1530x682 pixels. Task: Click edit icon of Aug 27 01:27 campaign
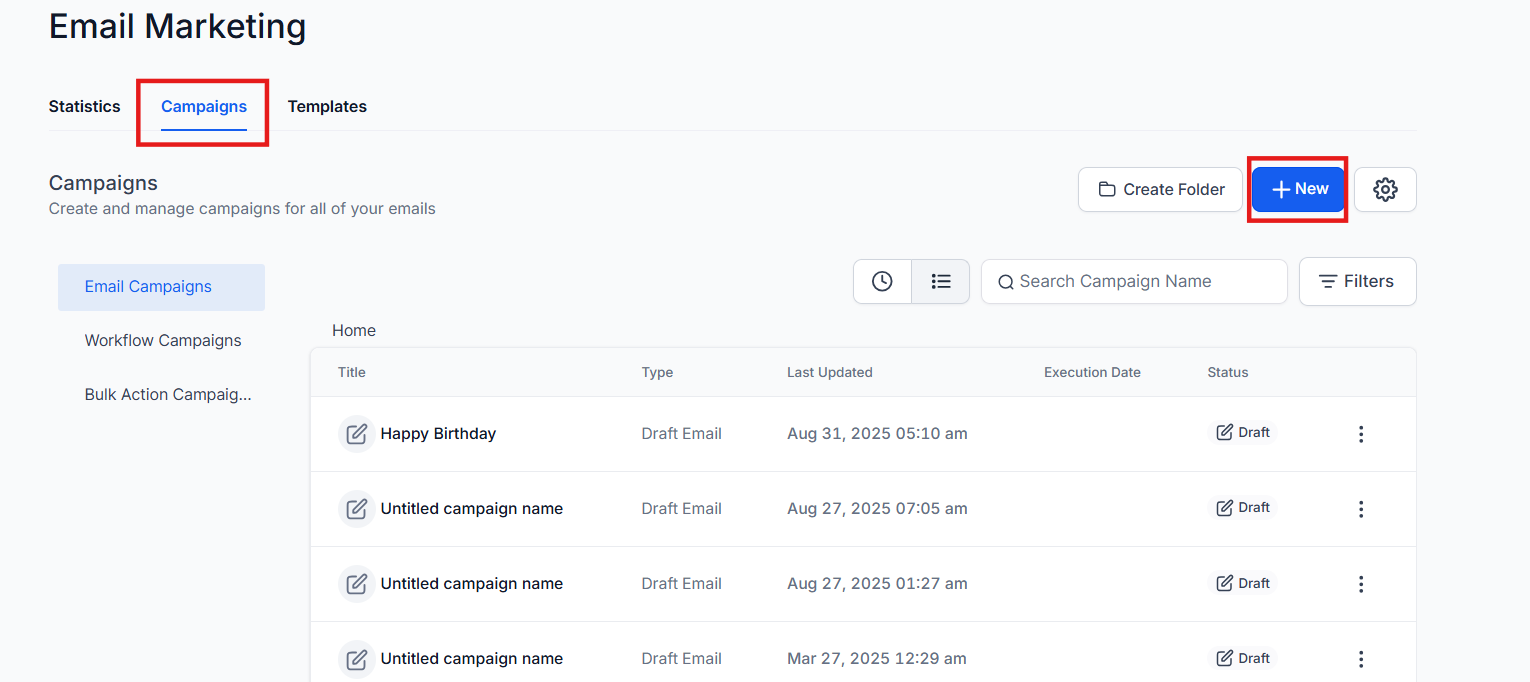pyautogui.click(x=356, y=584)
